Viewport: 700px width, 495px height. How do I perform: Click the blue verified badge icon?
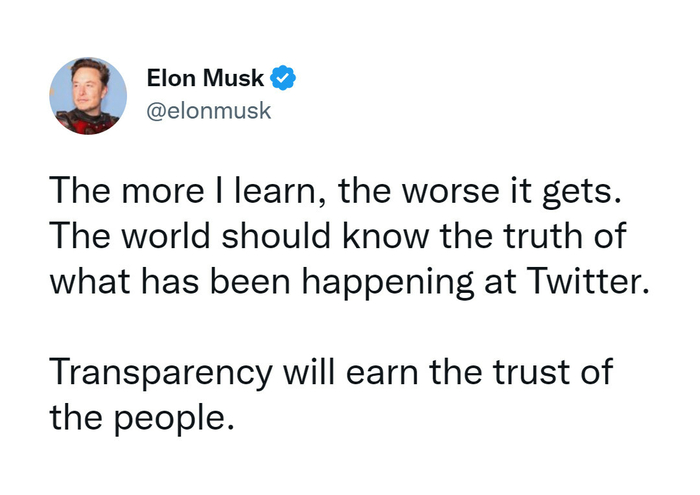tap(283, 76)
